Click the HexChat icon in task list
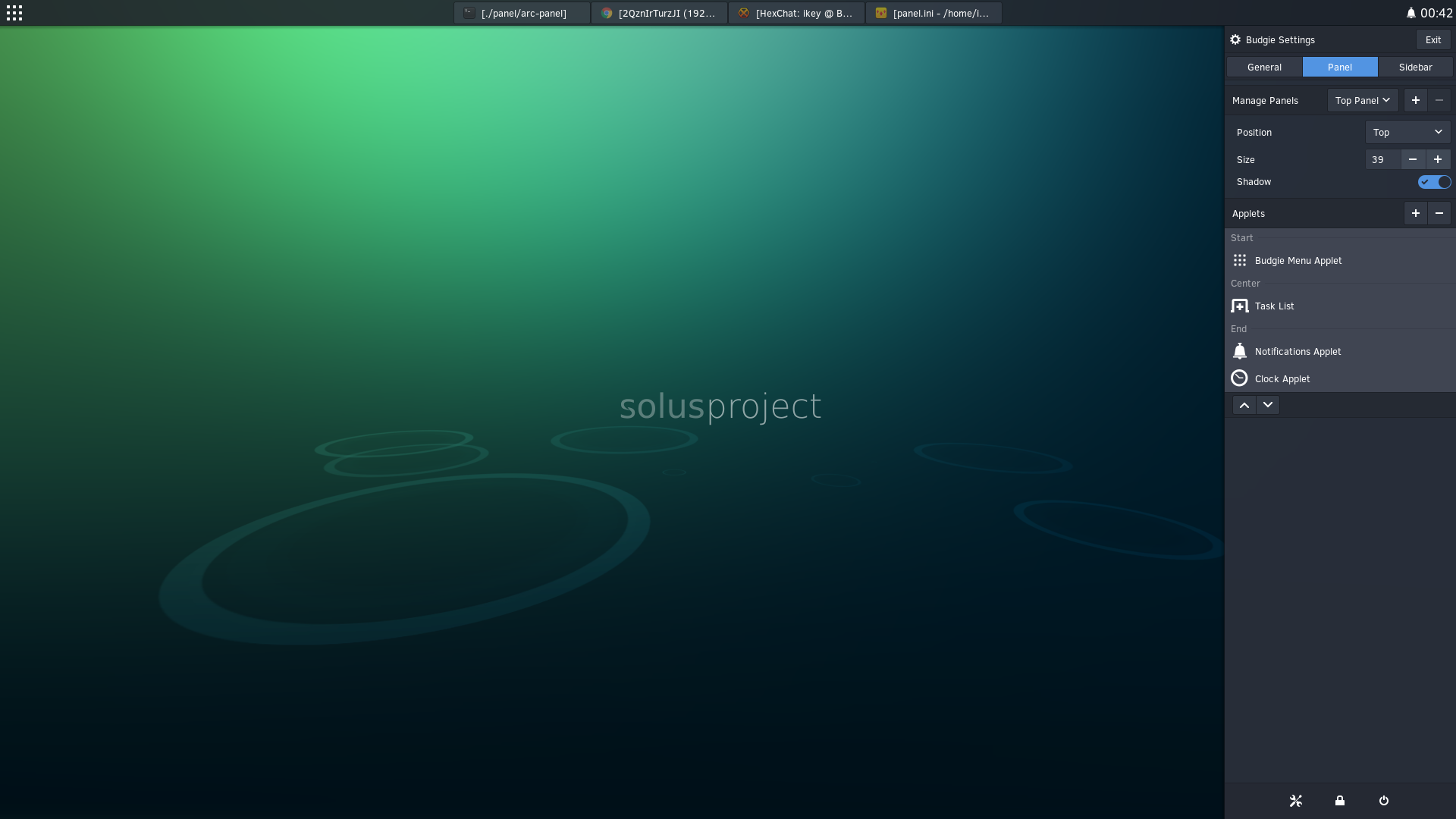The height and width of the screenshot is (819, 1456). point(744,13)
